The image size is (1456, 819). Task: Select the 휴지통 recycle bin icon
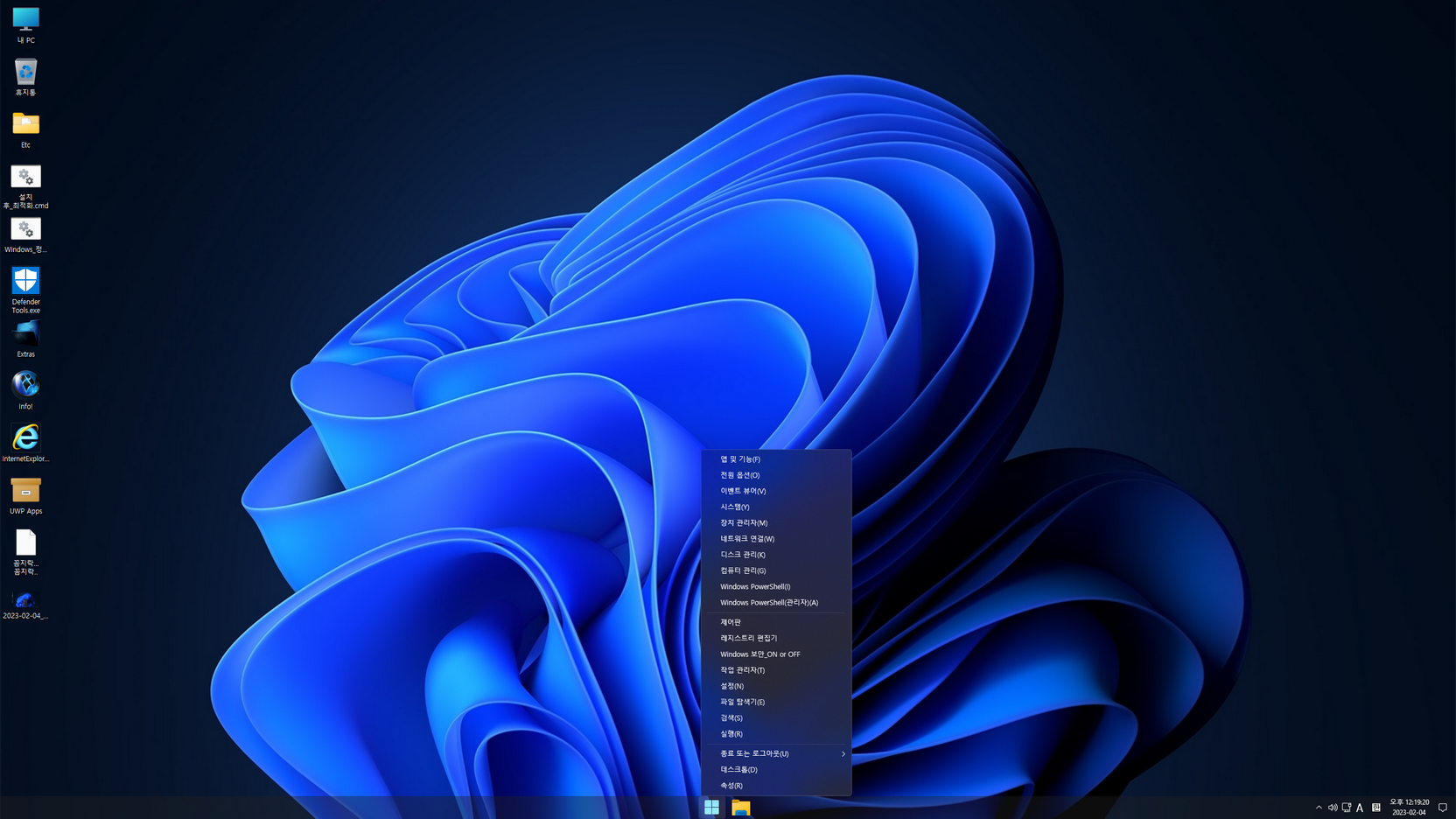point(25,77)
